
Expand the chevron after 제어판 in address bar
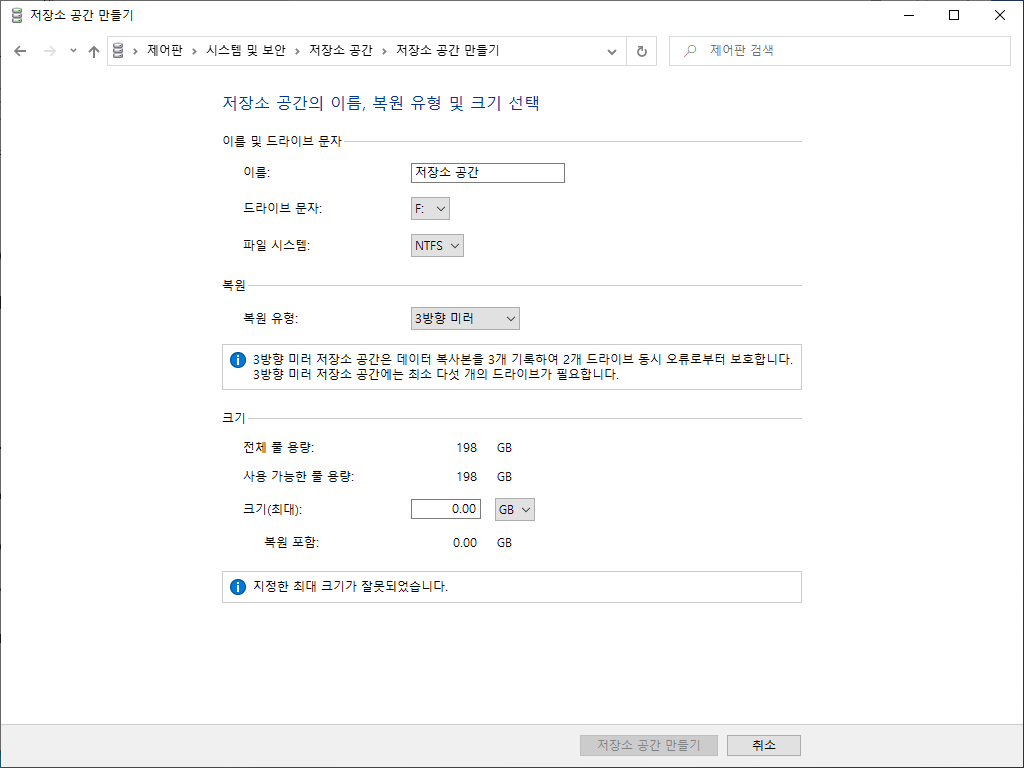click(195, 51)
